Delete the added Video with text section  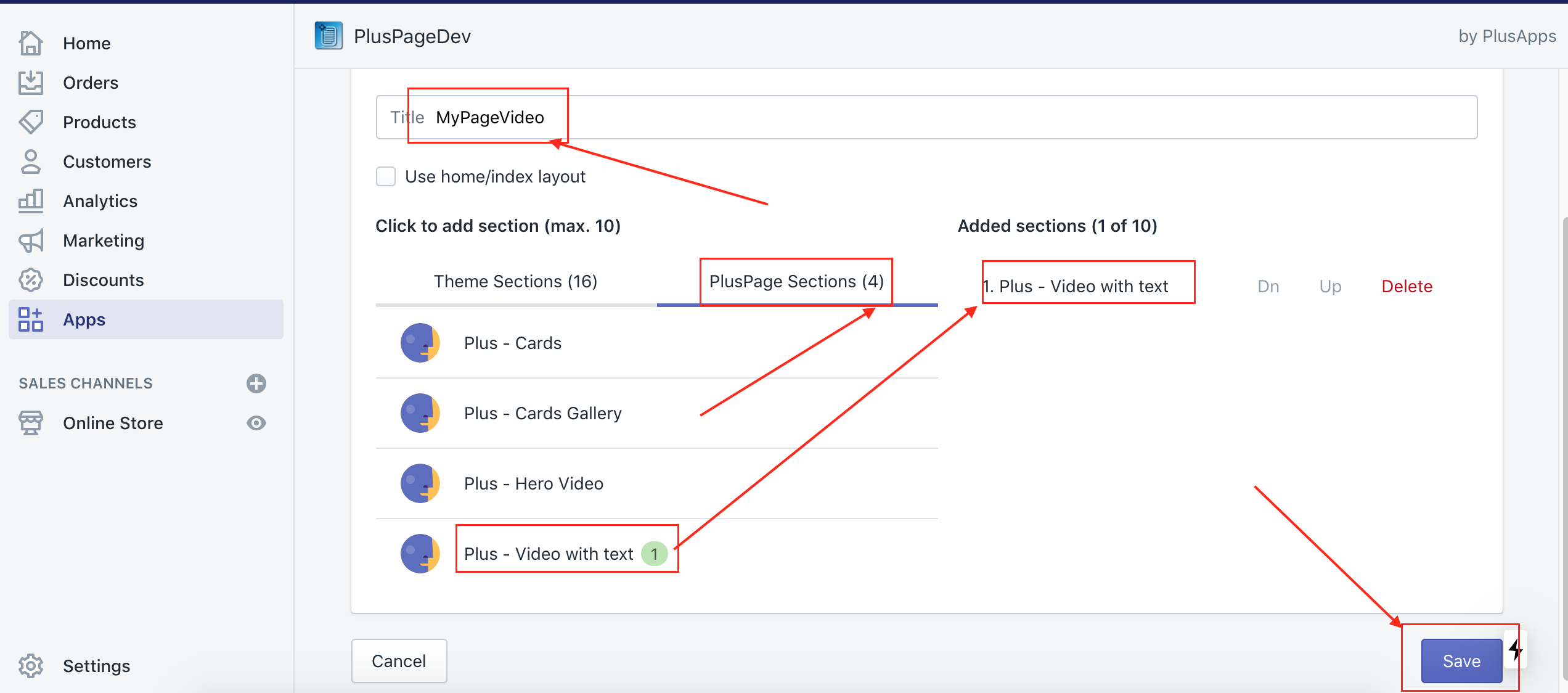[1407, 287]
